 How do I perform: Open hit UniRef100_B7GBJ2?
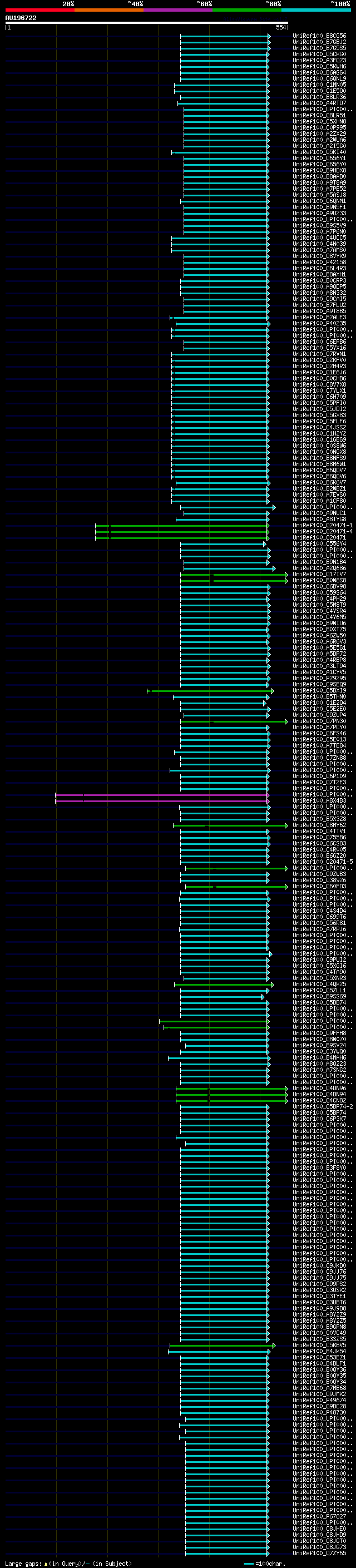(319, 42)
